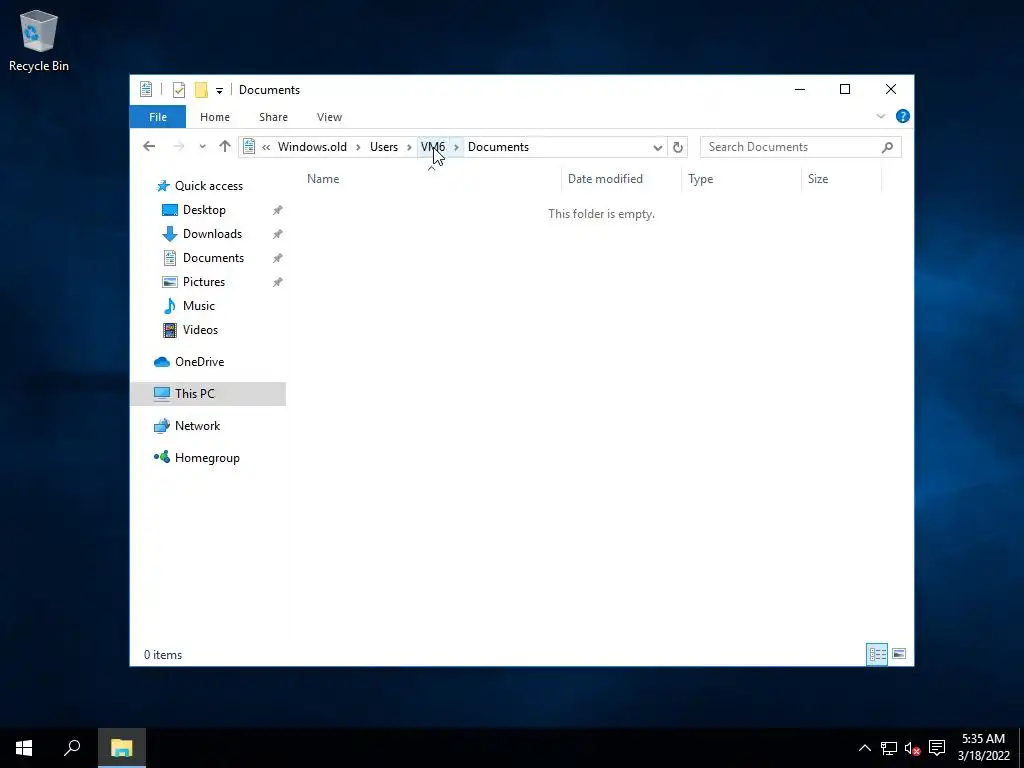Open the muted volume tray icon
Screen dimensions: 1024x768
[x=912, y=748]
